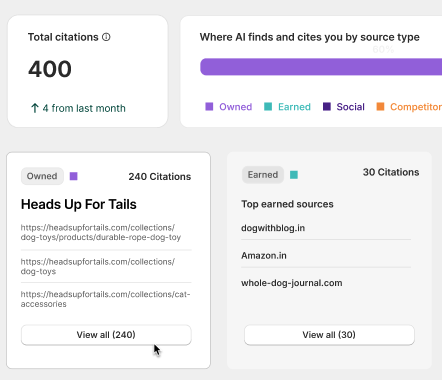442x380 pixels.
Task: Click the Social legend color swatch
Action: coord(327,107)
